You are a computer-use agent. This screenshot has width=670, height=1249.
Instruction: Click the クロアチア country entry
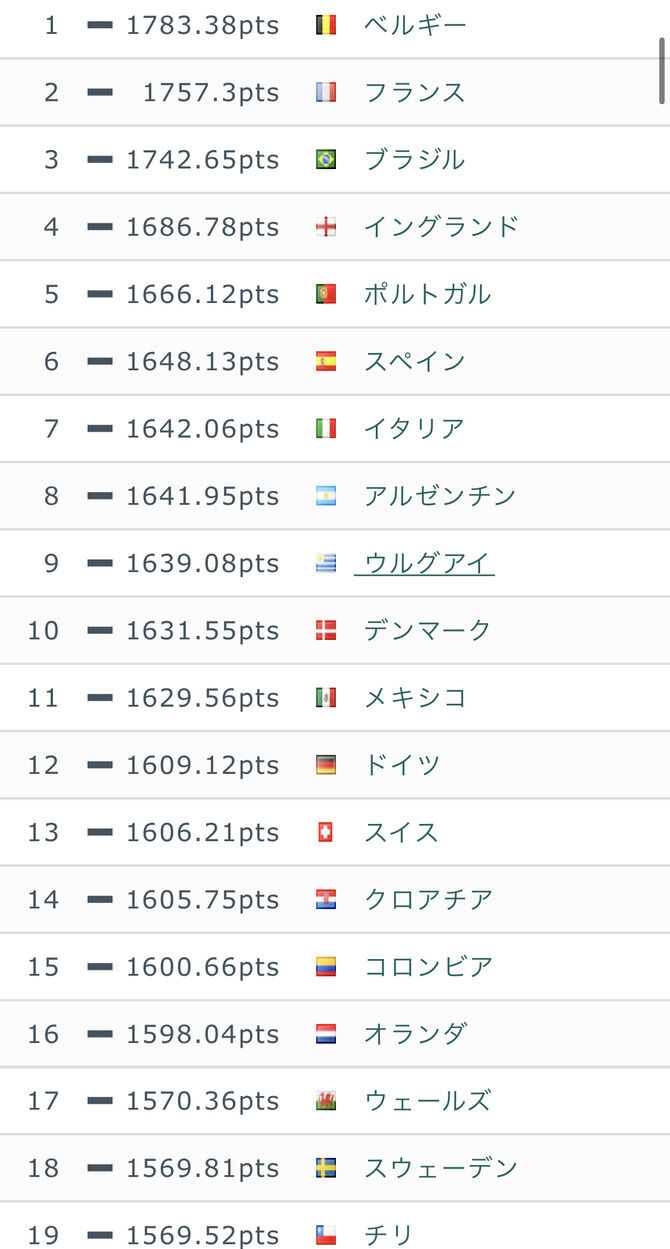point(427,899)
